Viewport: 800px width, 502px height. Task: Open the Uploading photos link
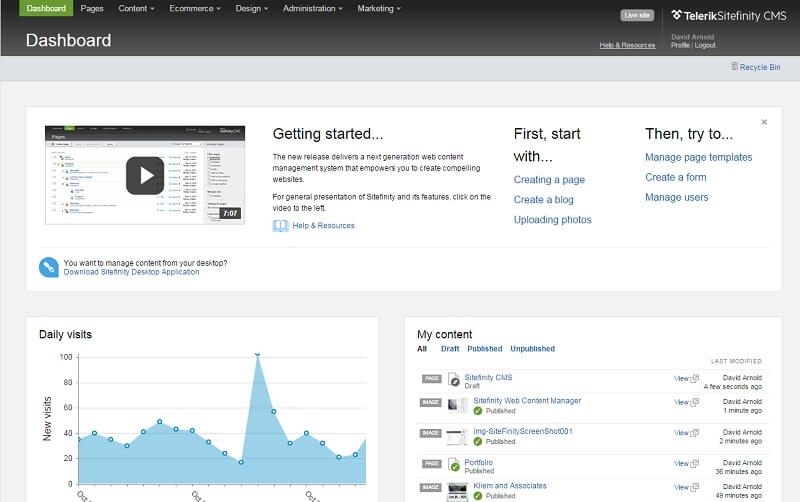[x=553, y=220]
